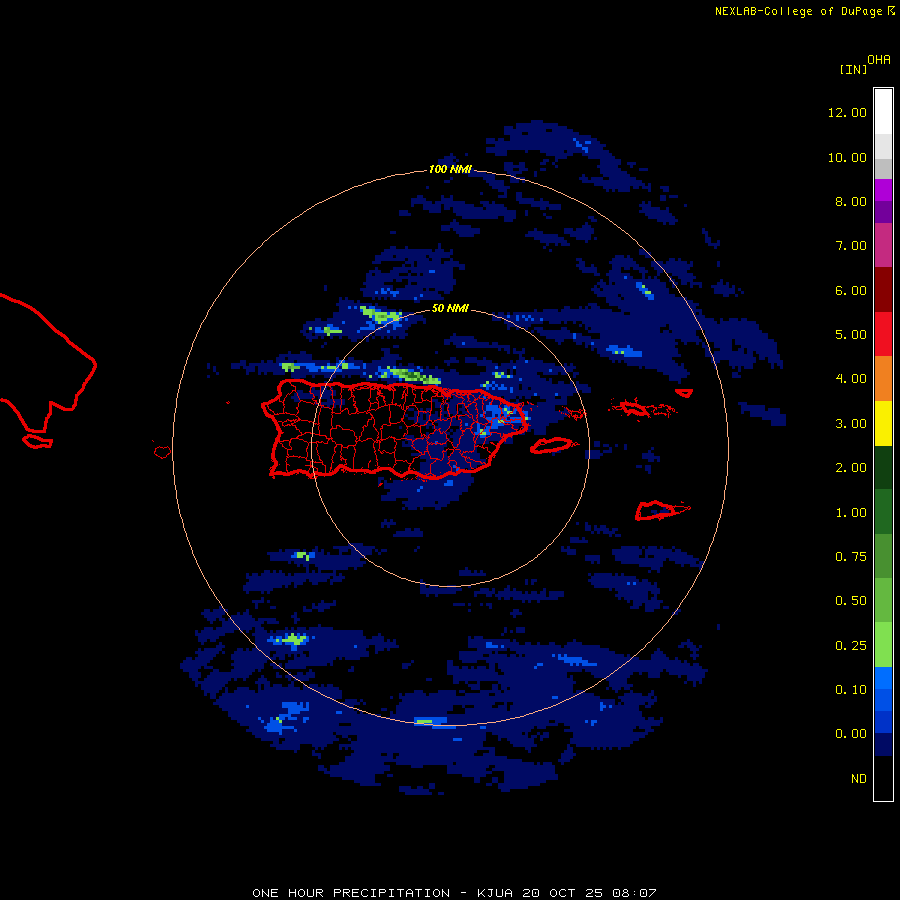Click the 2.00 legend value
Viewport: 900px width, 900px height.
(851, 468)
